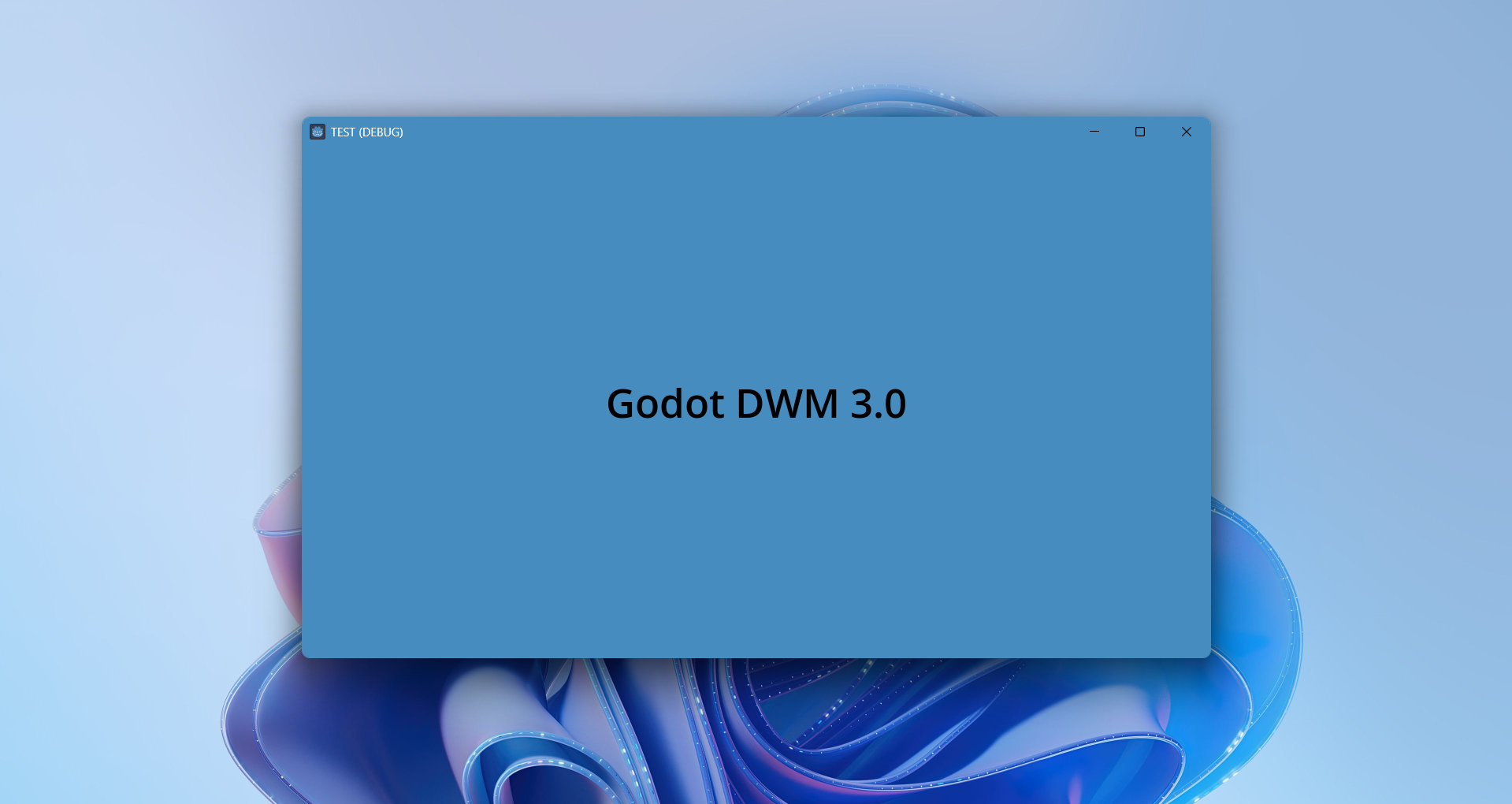Click the Godot icon in title bar
Image resolution: width=1512 pixels, height=804 pixels.
click(x=318, y=132)
